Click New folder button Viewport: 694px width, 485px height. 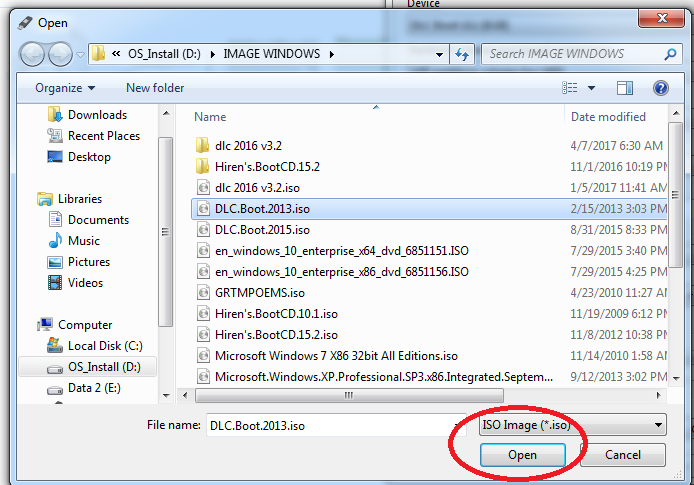pos(155,88)
